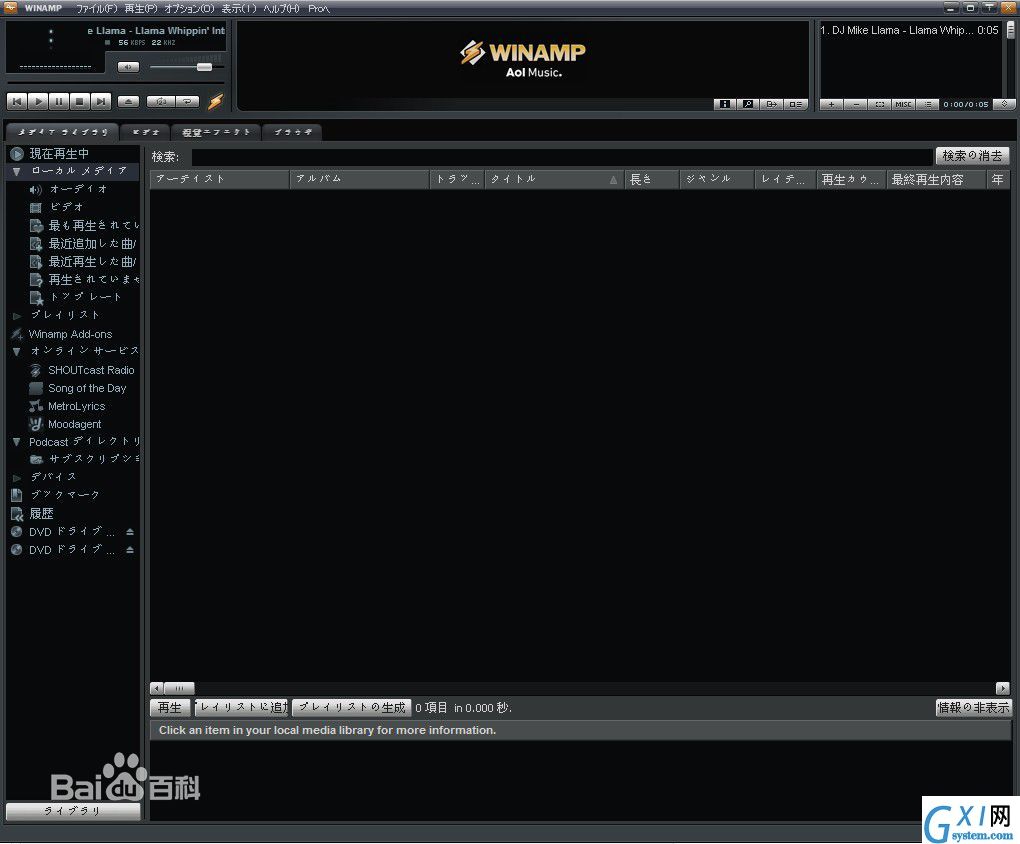Collapse the Podcast ディレクトリ node
The height and width of the screenshot is (844, 1020).
tap(17, 442)
